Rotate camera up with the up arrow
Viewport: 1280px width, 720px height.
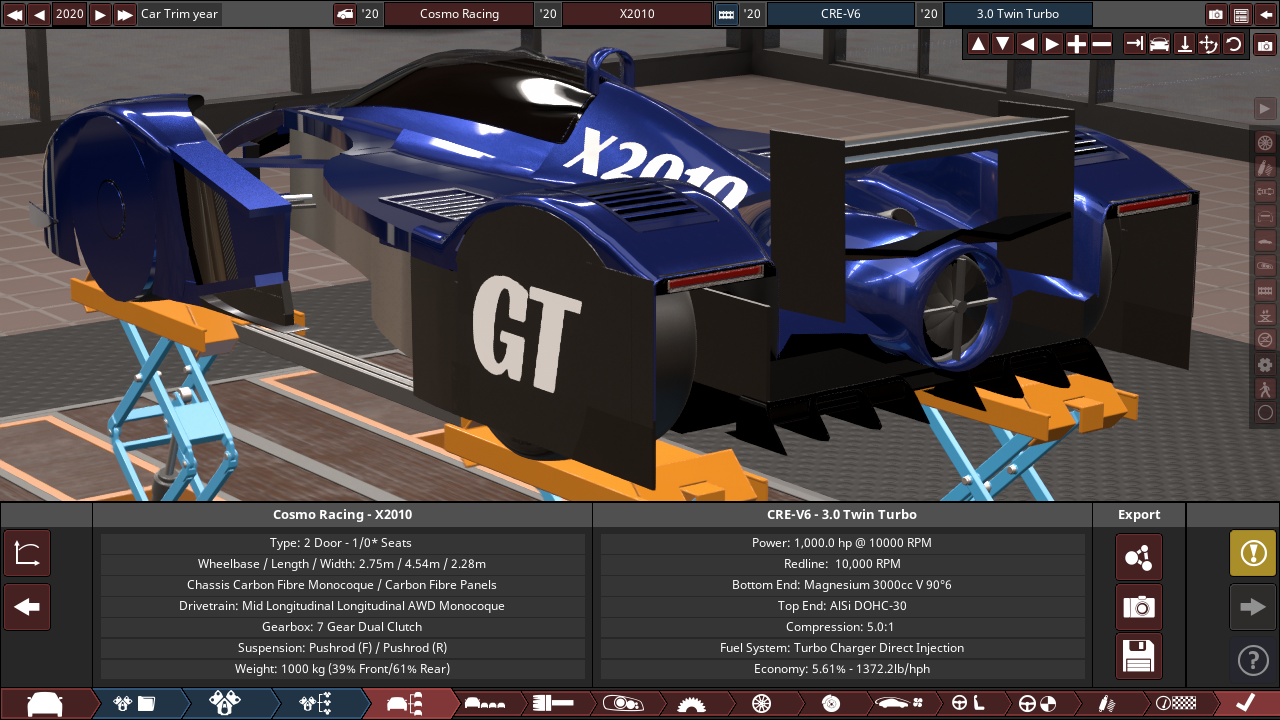[978, 44]
